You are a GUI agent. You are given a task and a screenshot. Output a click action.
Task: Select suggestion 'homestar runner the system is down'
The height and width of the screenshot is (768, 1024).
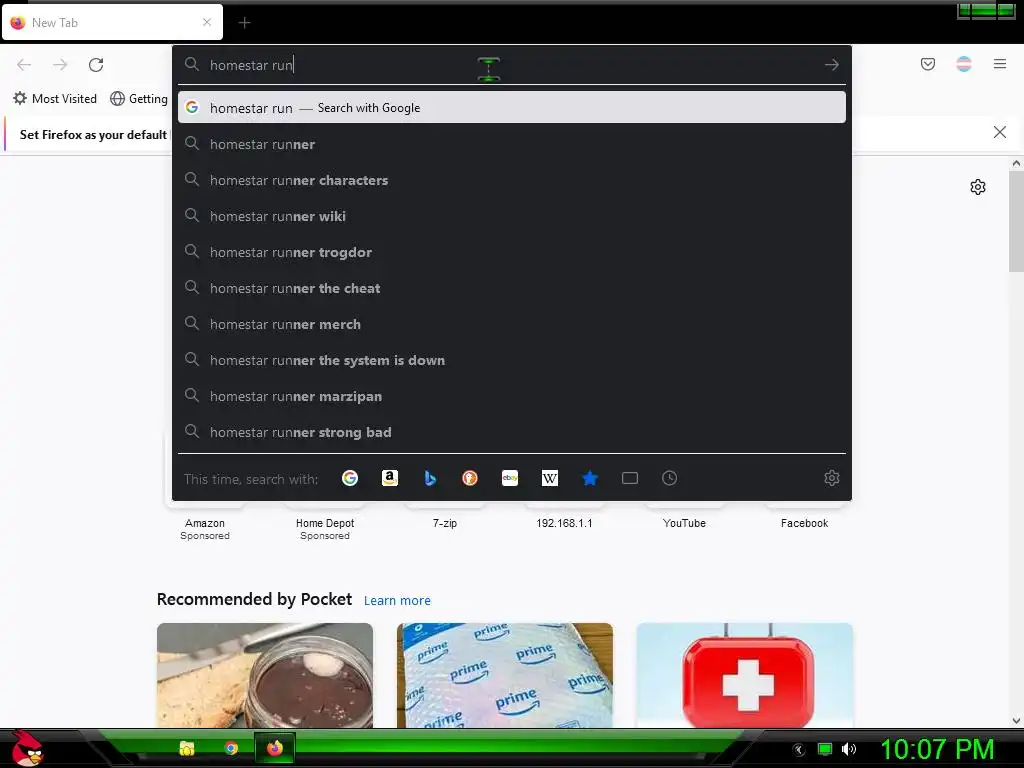click(511, 360)
